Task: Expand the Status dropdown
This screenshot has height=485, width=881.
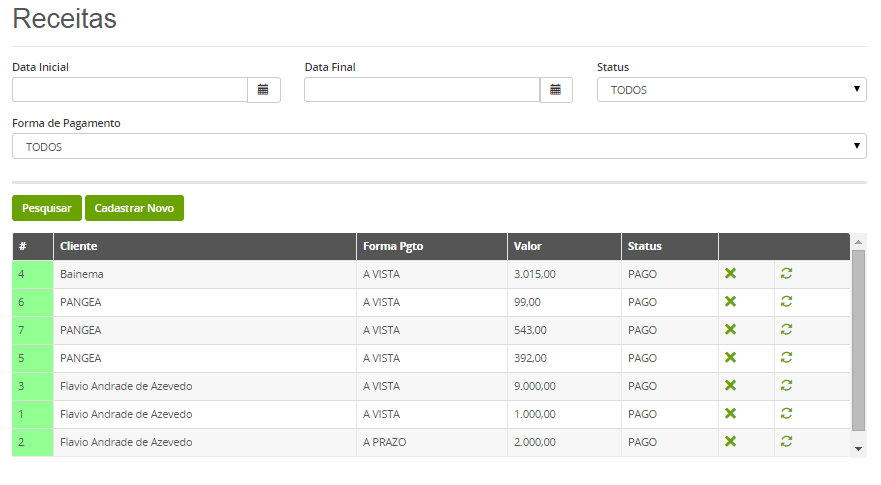Action: (x=732, y=90)
